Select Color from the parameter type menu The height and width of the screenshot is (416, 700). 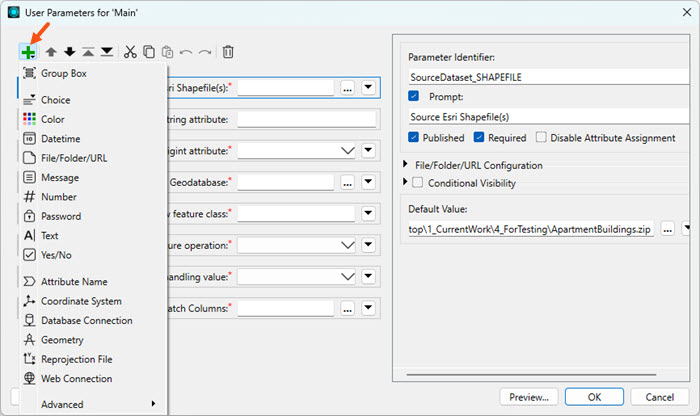pos(53,119)
